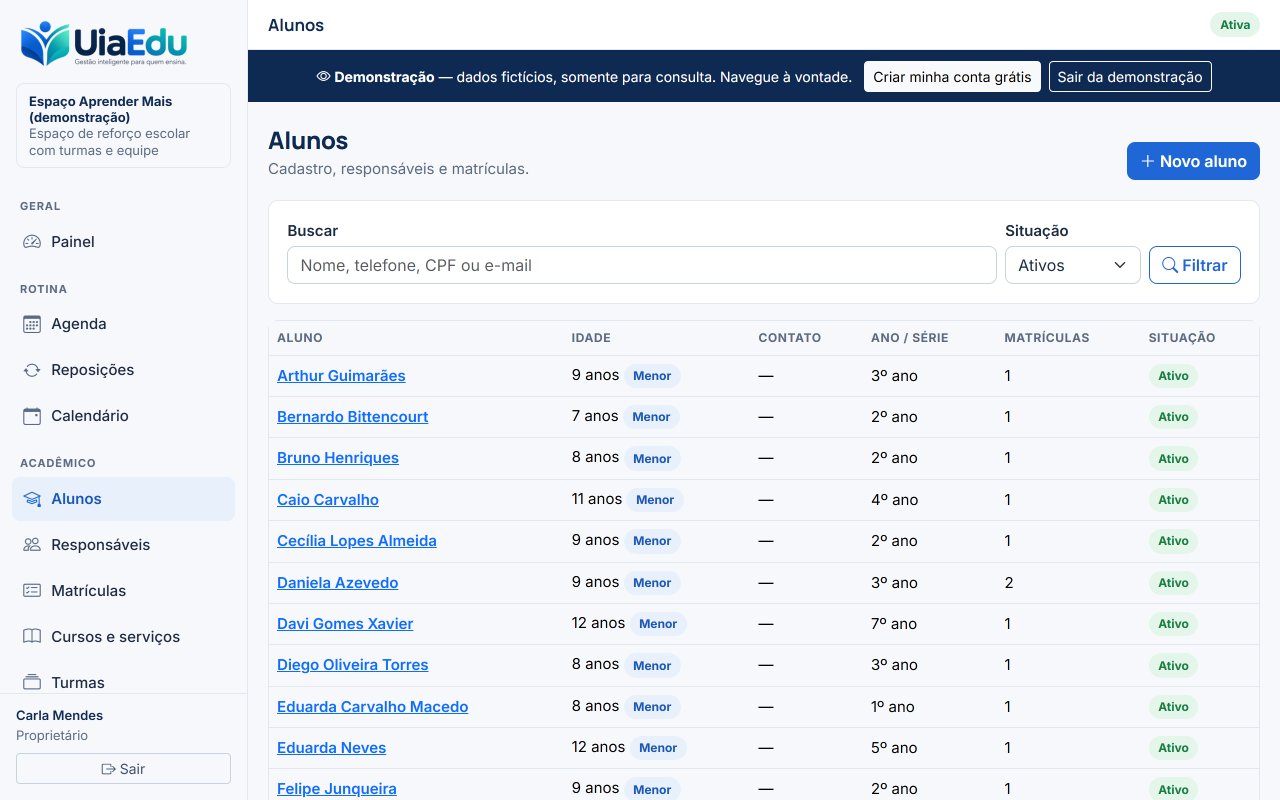Click '7º ano' in Davi Gomes Xavier row
The width and height of the screenshot is (1280, 800).
click(x=894, y=624)
